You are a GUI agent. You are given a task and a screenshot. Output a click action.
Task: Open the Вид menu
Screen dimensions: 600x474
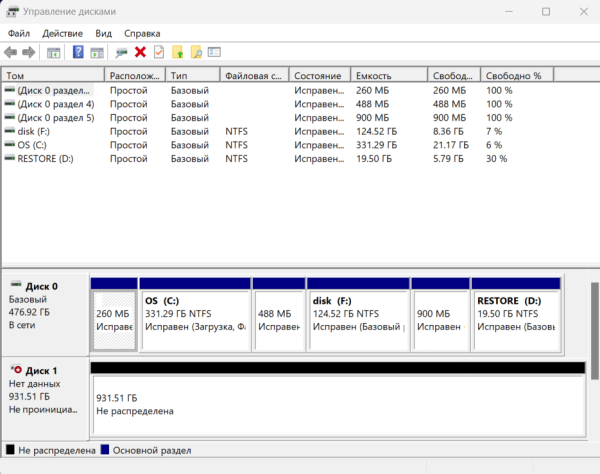point(104,33)
